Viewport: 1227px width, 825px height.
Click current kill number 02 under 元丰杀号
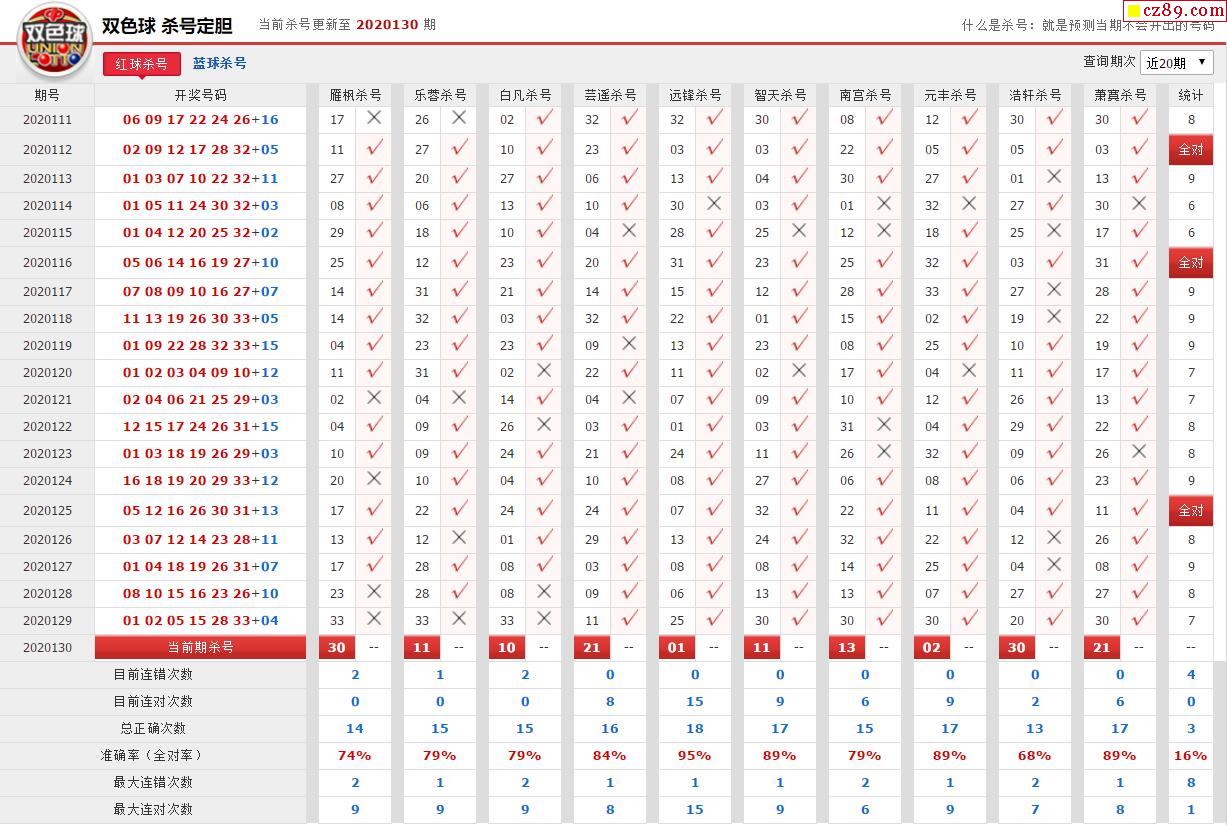(931, 647)
